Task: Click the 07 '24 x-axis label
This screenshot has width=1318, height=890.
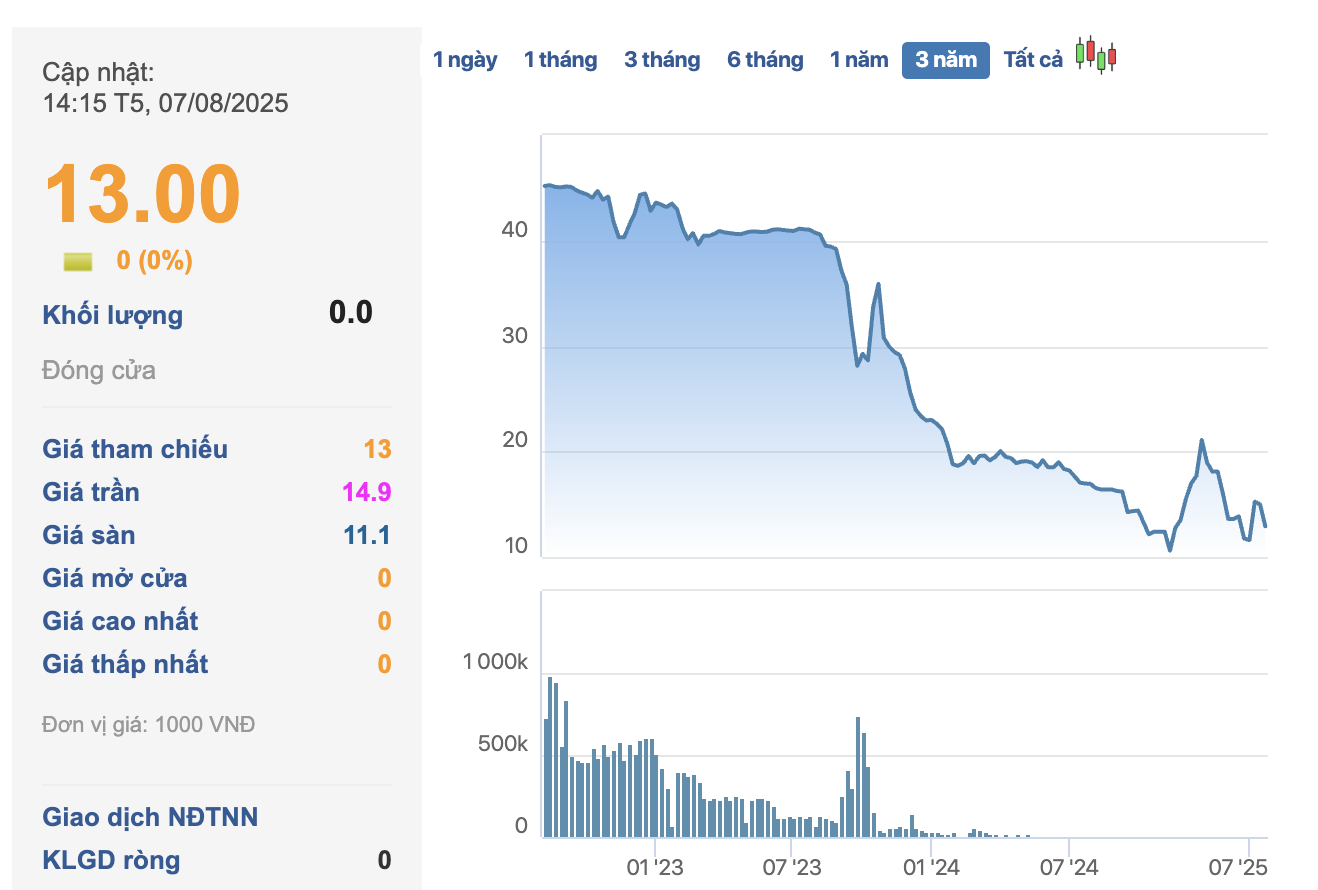Action: click(x=1069, y=866)
